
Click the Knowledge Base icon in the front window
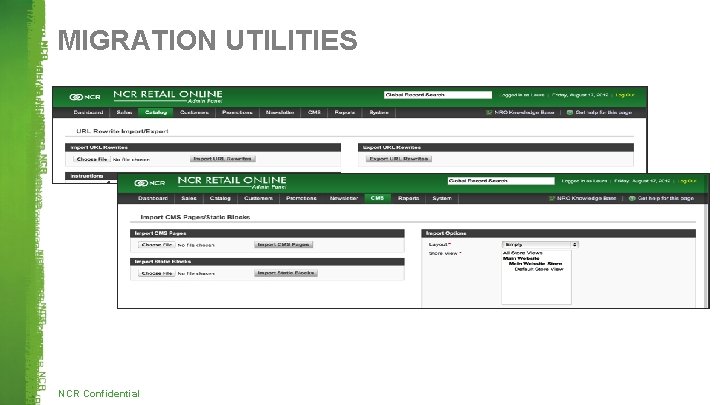(x=552, y=198)
